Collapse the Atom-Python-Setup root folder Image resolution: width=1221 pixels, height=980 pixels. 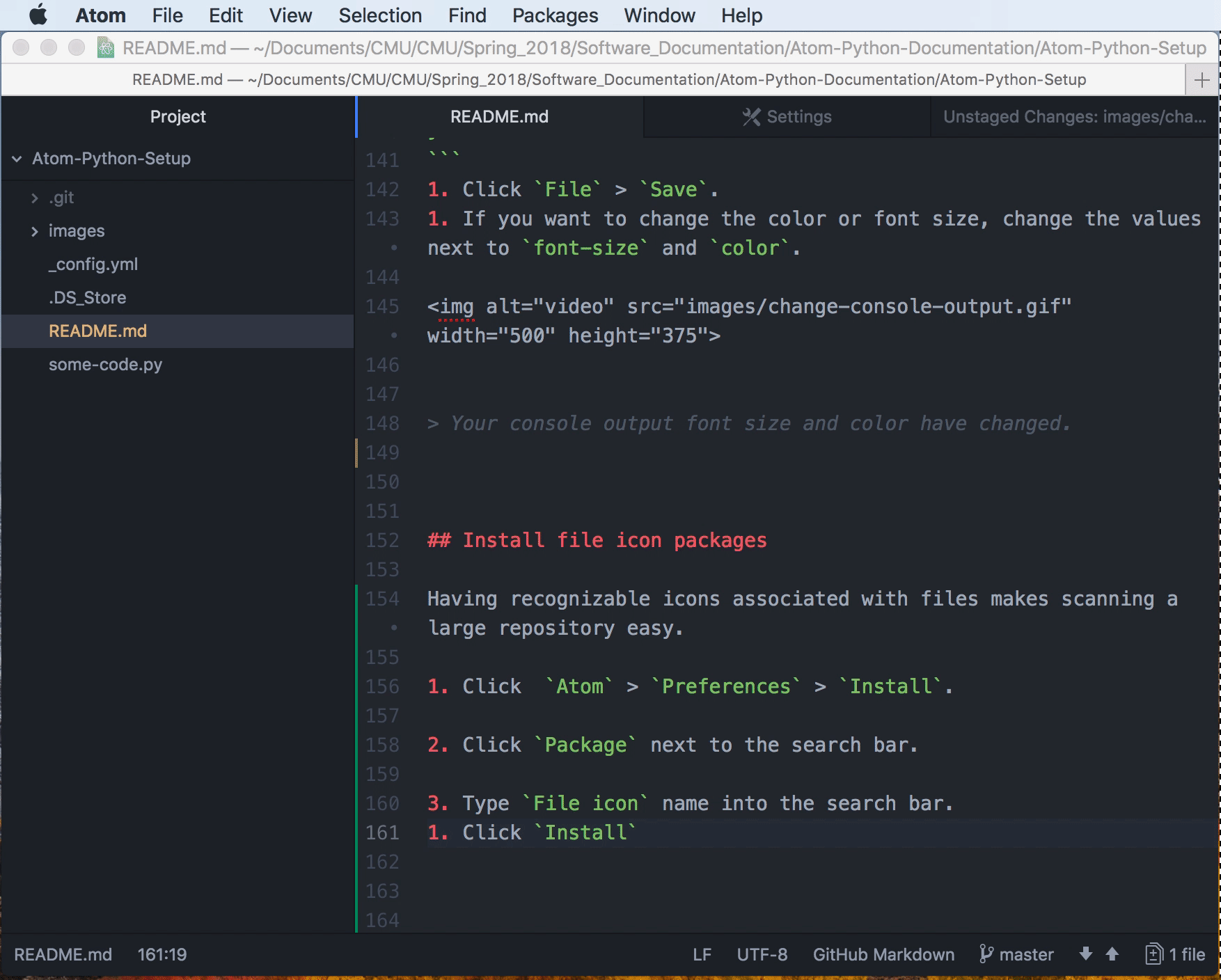click(17, 159)
